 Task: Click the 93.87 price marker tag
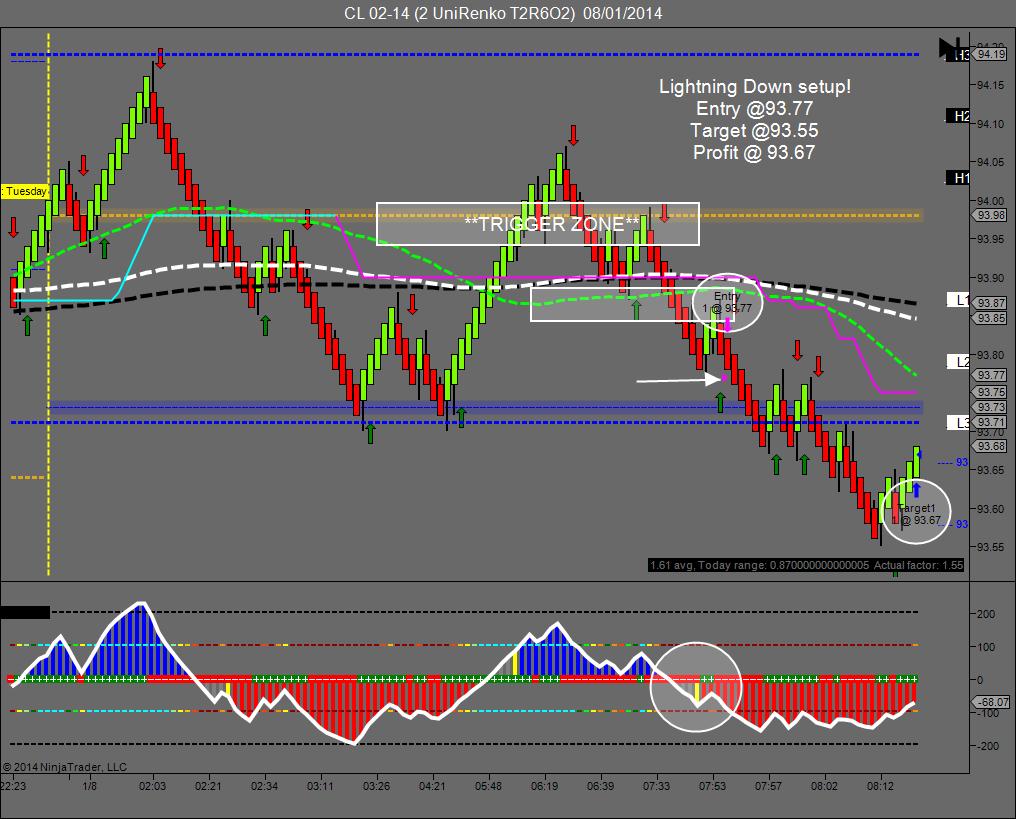click(991, 303)
